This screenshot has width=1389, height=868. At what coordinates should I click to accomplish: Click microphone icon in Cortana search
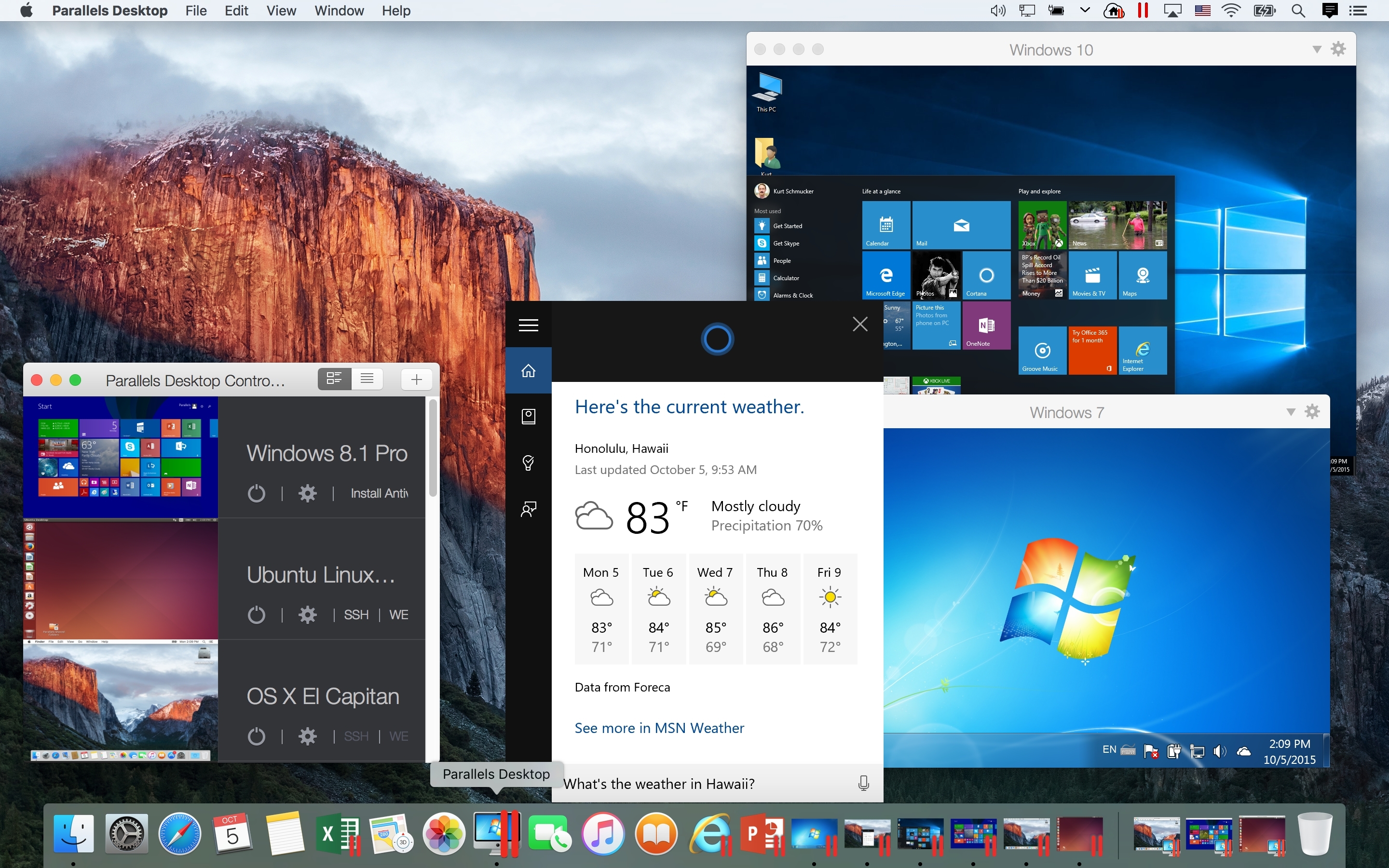tap(863, 783)
